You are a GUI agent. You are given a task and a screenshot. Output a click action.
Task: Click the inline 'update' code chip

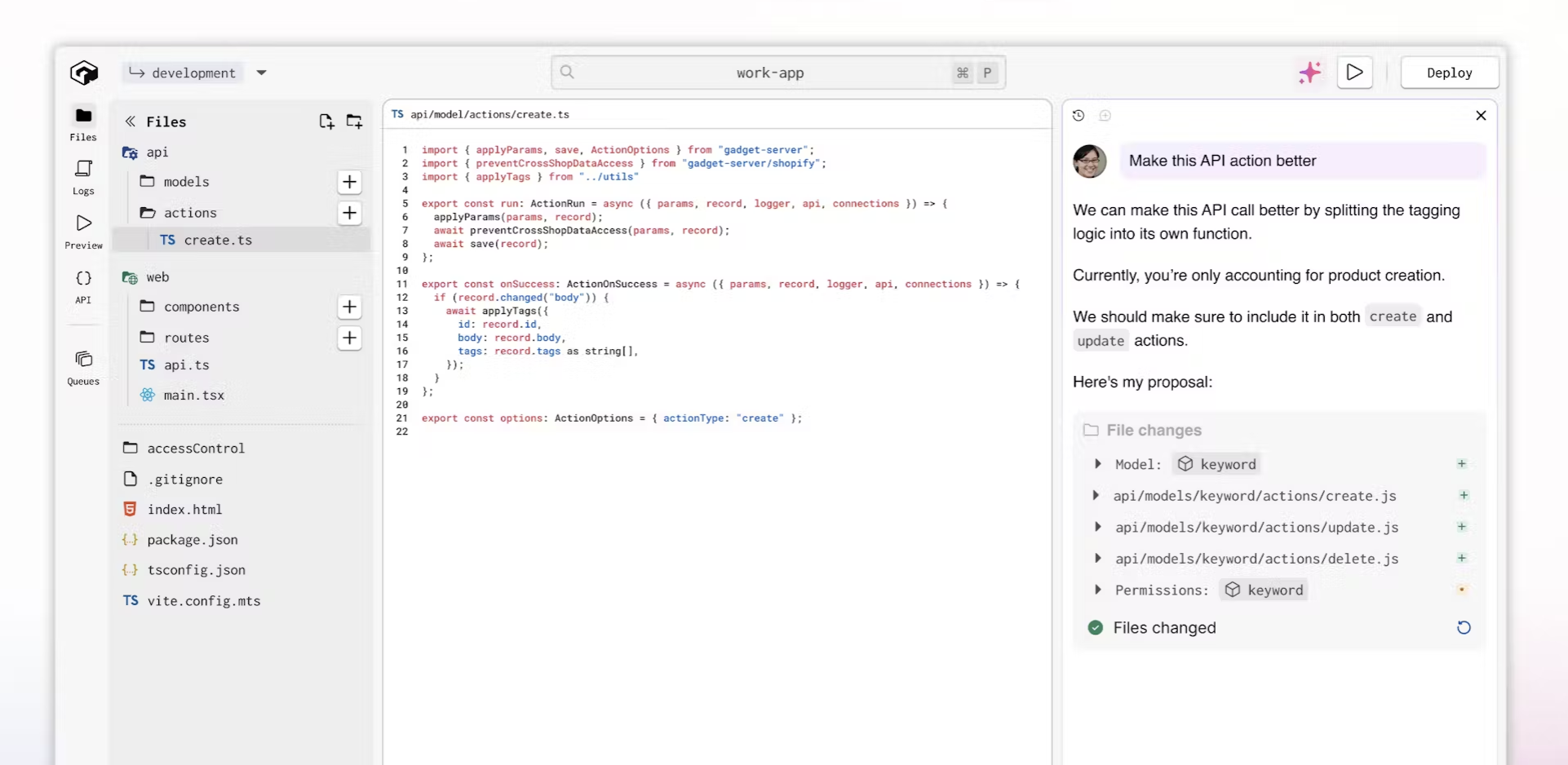pos(1101,341)
